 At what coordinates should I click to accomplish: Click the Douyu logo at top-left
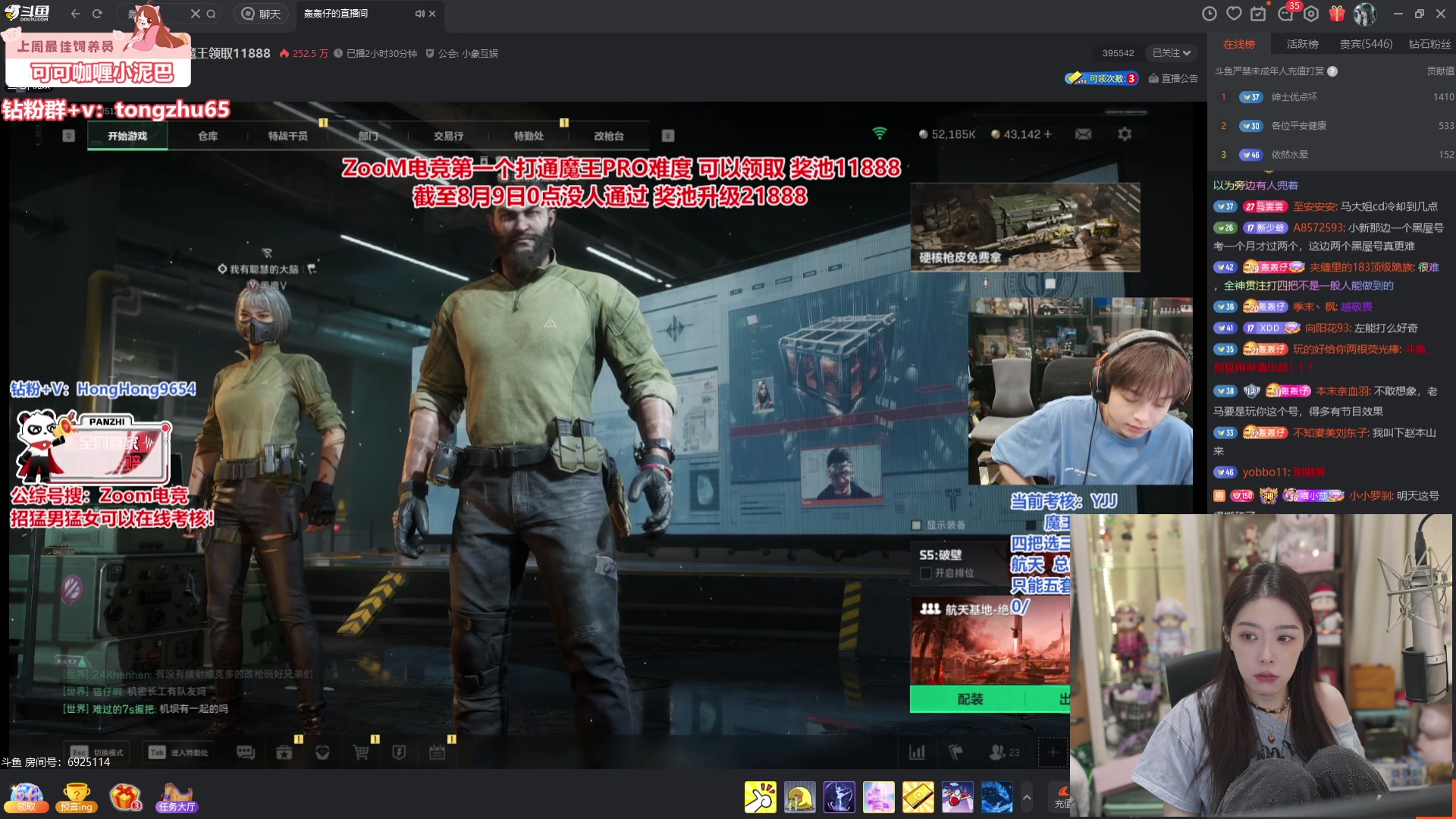tap(27, 13)
